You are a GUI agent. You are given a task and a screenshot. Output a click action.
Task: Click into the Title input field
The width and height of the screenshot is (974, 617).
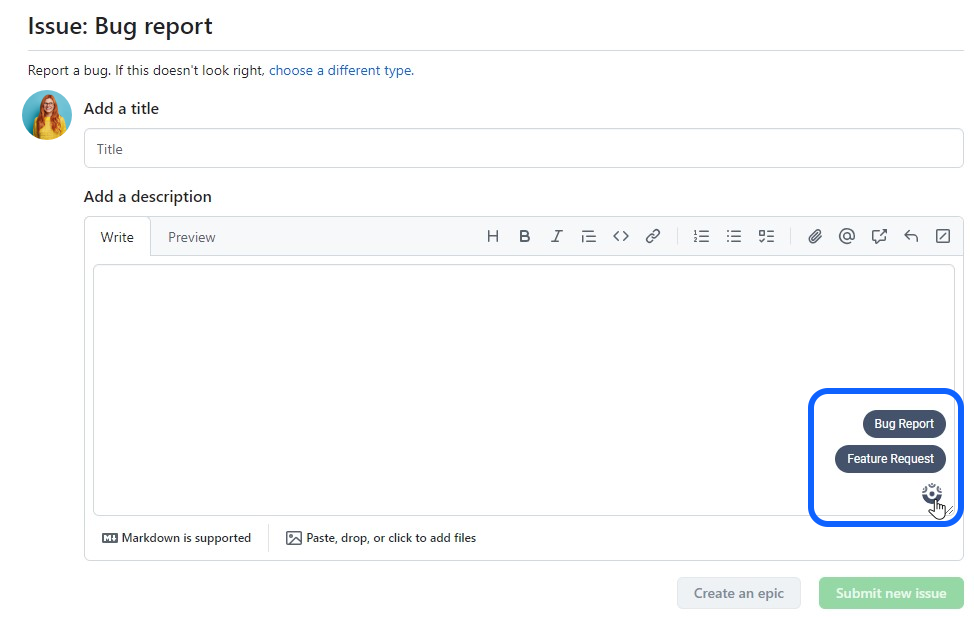tap(523, 149)
